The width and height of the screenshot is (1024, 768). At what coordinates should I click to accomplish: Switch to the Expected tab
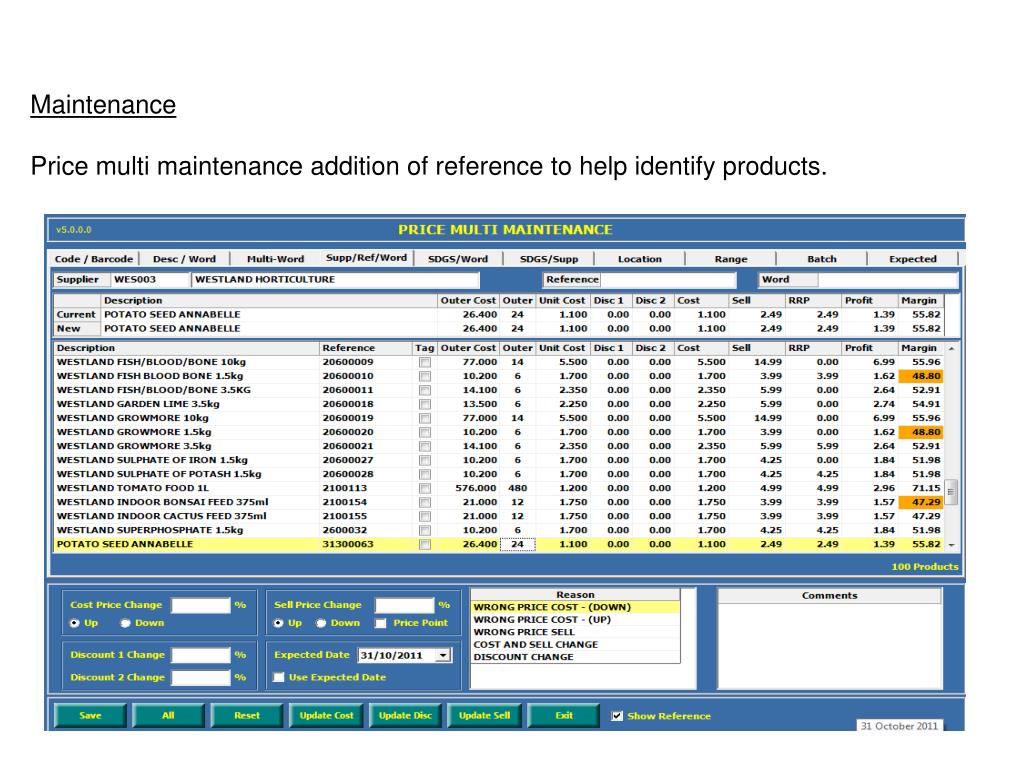pos(912,259)
